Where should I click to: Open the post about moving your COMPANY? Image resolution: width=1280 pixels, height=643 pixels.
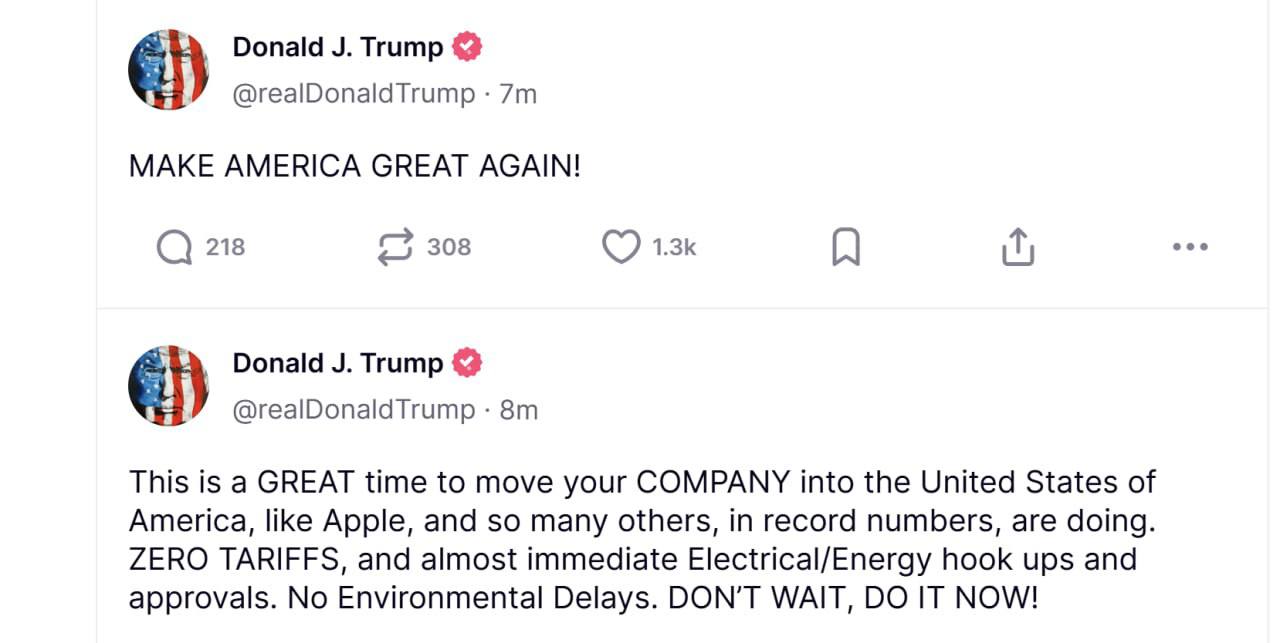coord(640,539)
